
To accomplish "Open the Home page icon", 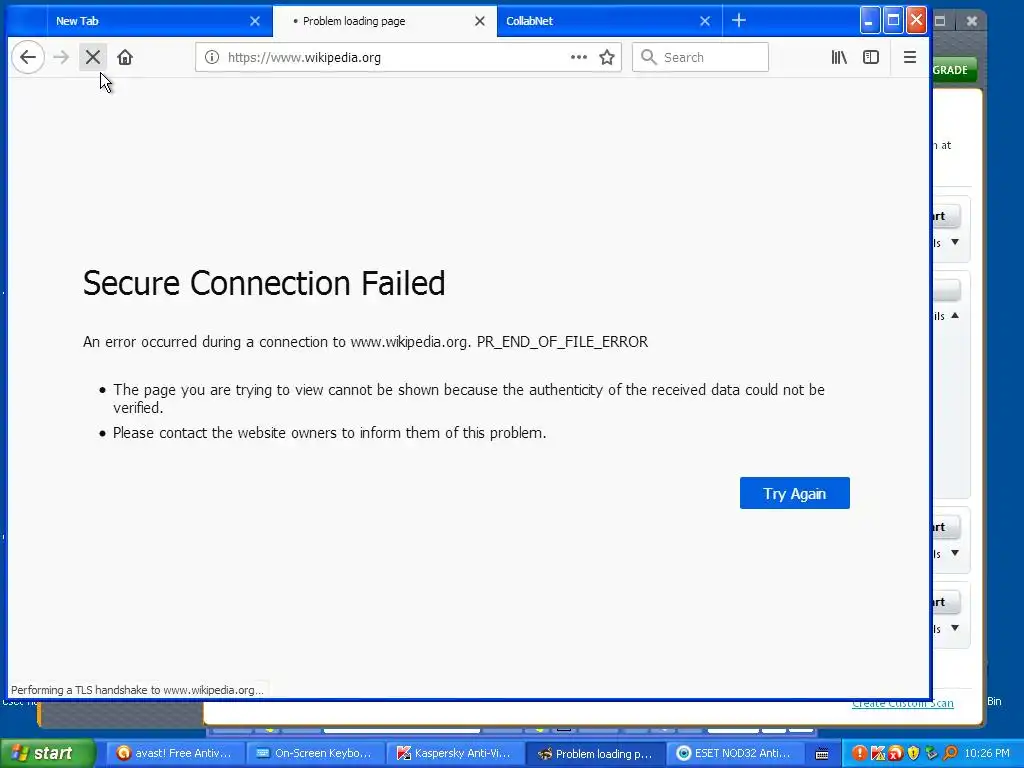I will point(125,57).
